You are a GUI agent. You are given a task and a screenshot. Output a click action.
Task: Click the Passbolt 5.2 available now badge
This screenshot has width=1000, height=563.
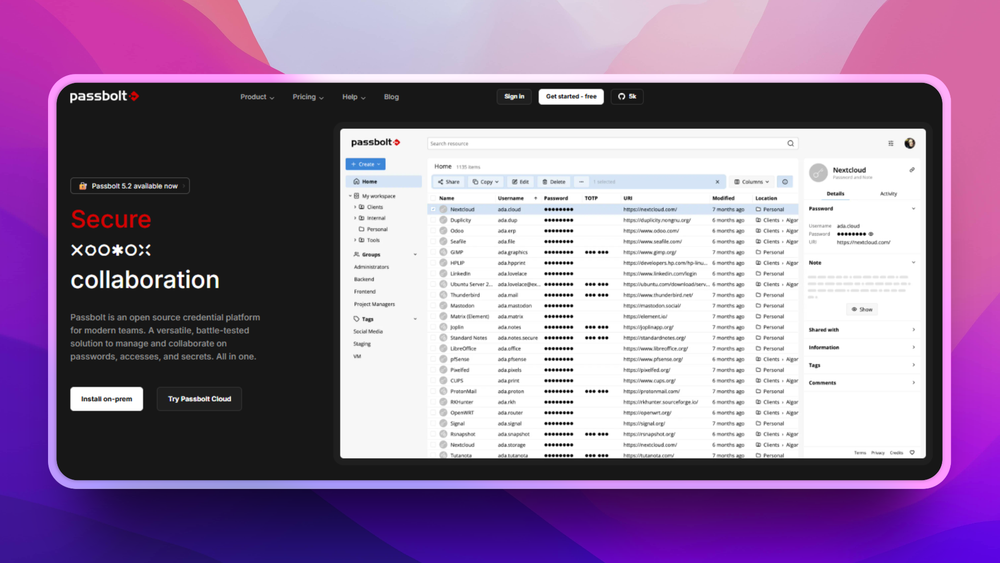[x=130, y=186]
